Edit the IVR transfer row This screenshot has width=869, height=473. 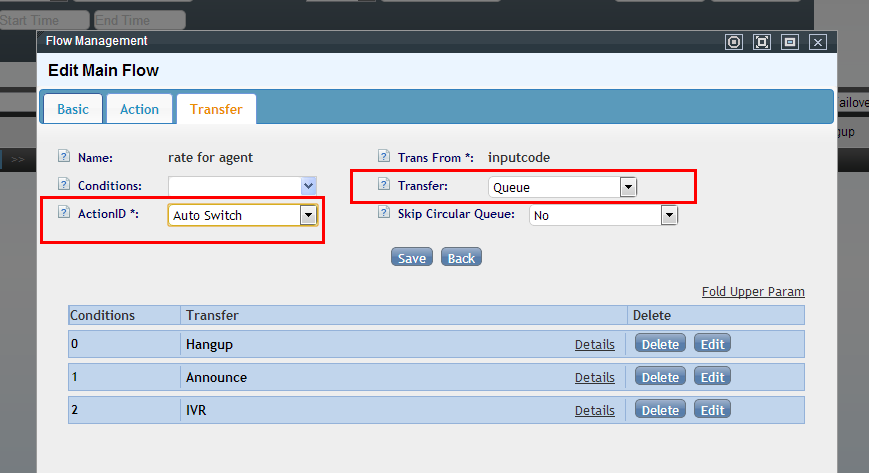[x=712, y=410]
